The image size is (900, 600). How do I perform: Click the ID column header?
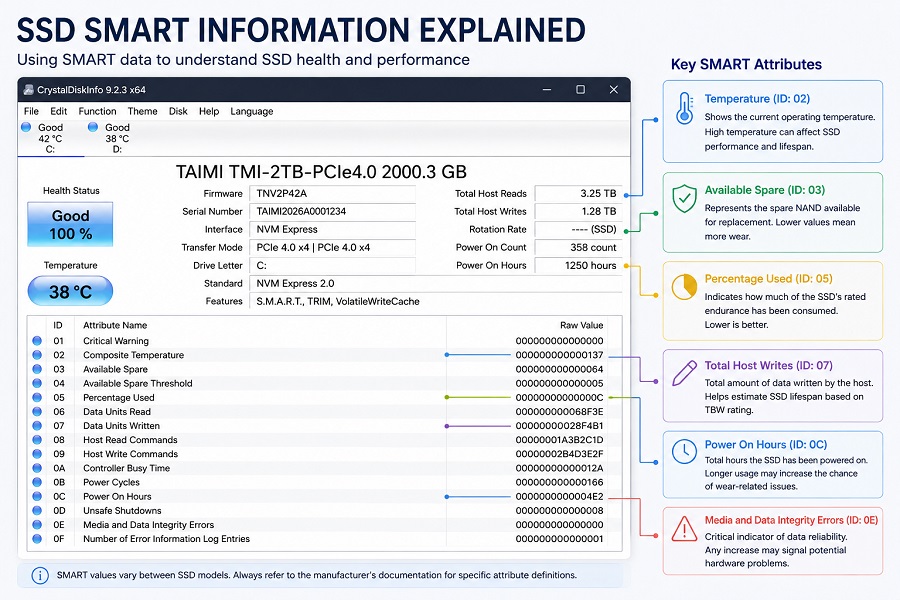(58, 325)
